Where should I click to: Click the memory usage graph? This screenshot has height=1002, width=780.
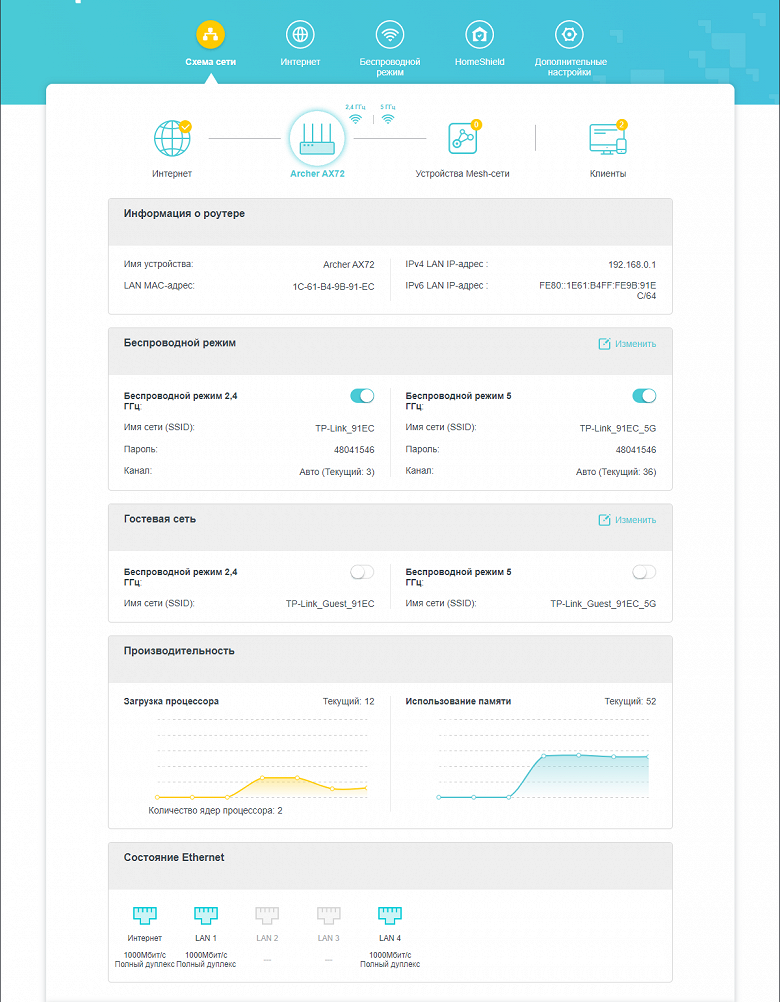[544, 759]
